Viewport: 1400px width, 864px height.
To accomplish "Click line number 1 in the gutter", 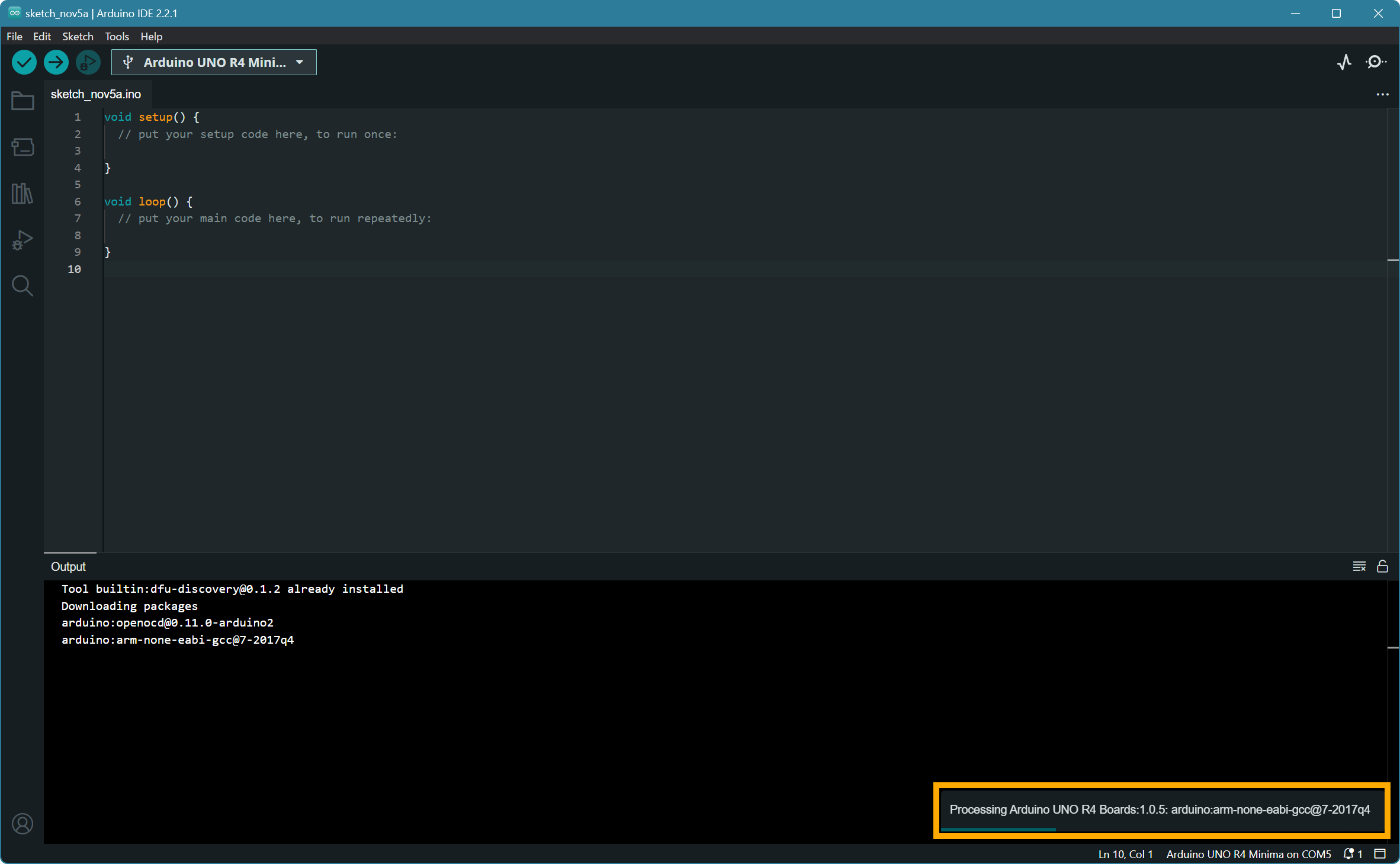I will 78,117.
